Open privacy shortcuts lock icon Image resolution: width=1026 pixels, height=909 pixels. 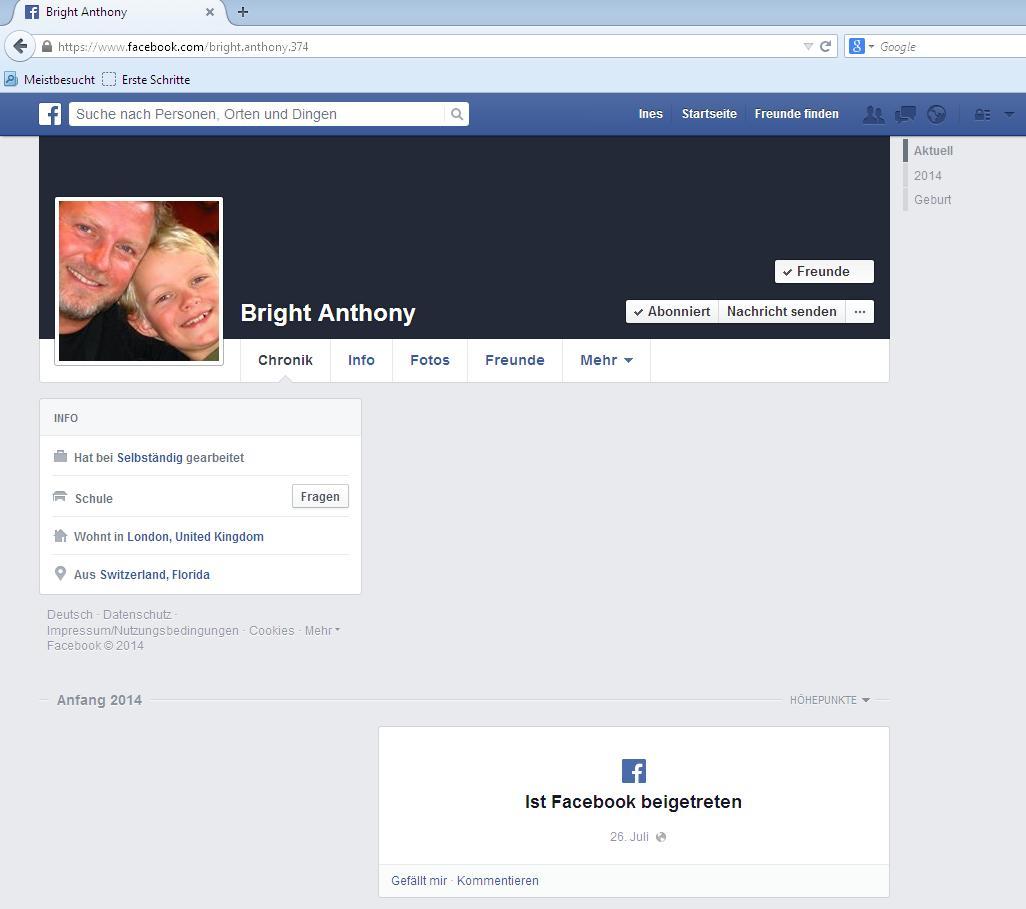pos(982,114)
